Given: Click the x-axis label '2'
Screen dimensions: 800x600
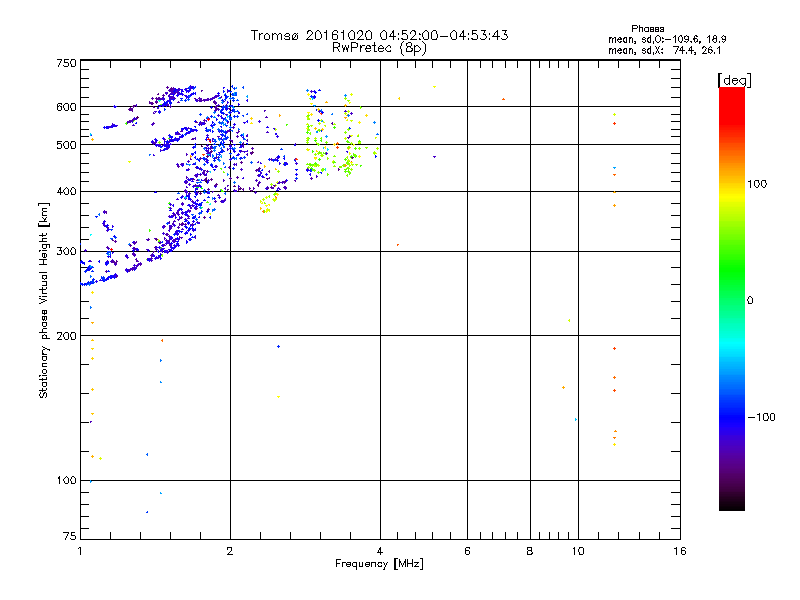Looking at the screenshot, I should 230,551.
